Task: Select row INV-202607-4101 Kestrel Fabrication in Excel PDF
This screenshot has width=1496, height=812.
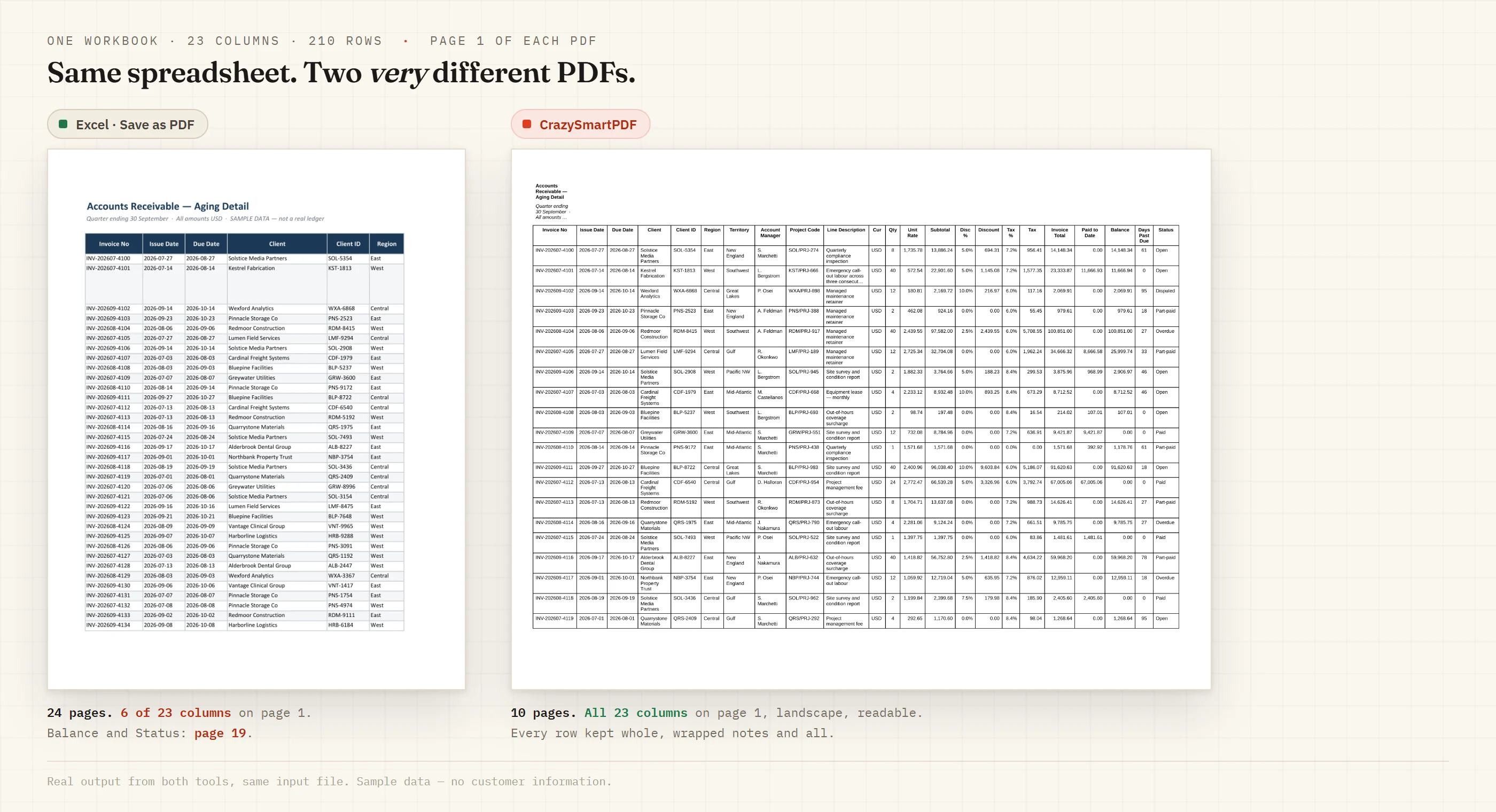Action: (245, 284)
